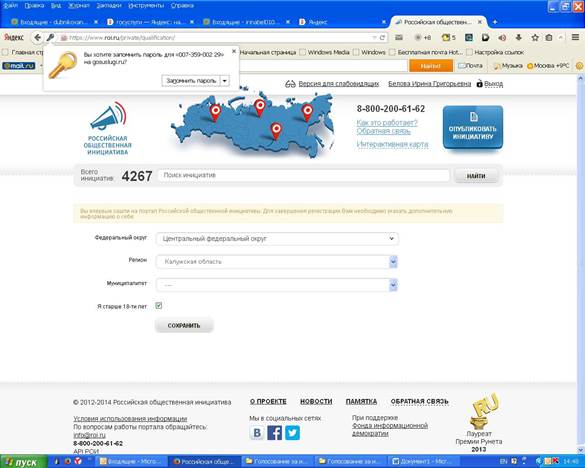Open the bookmarks list icon beside the star
This screenshot has width=585, height=468.
549,37
